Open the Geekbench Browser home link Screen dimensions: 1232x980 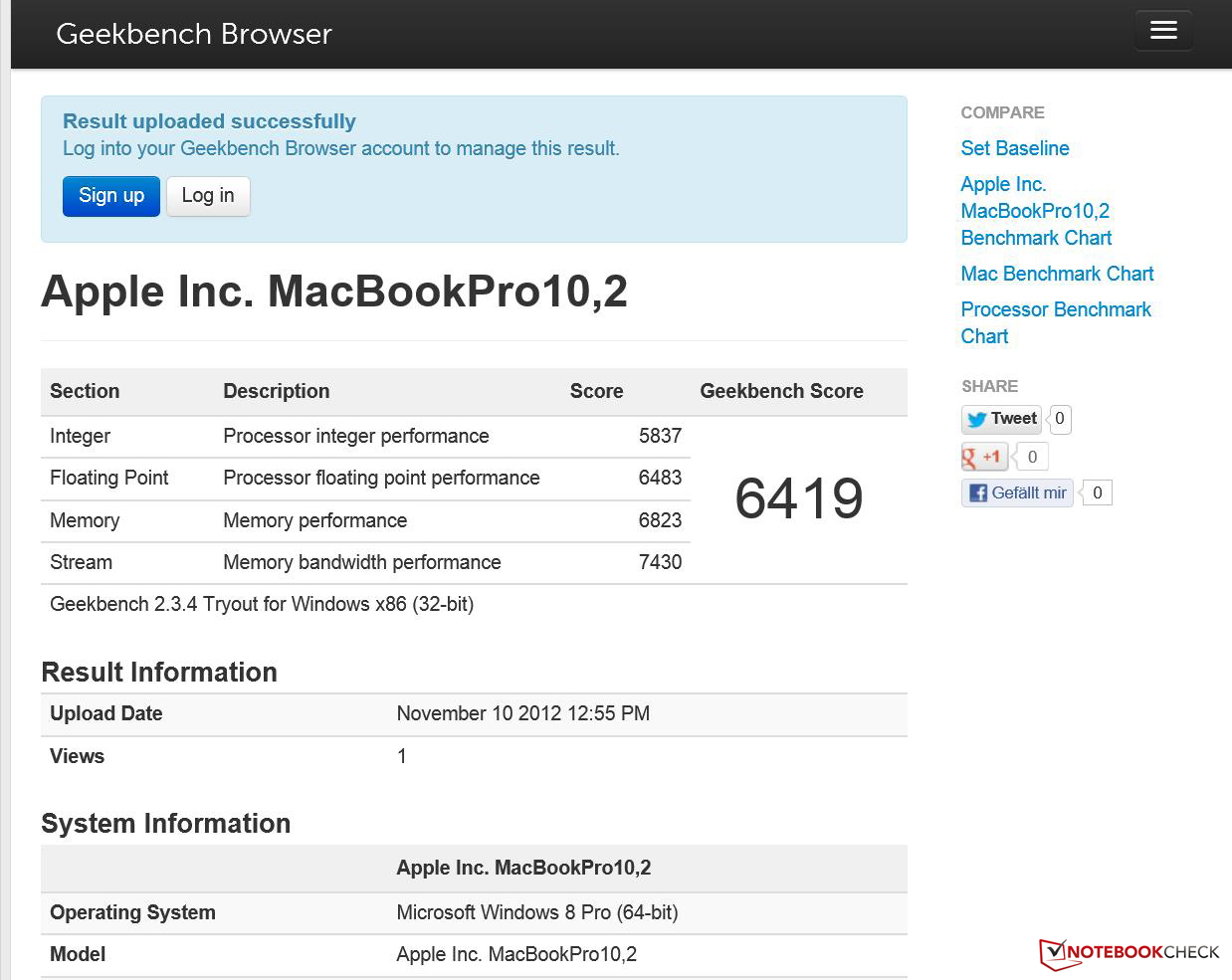194,34
